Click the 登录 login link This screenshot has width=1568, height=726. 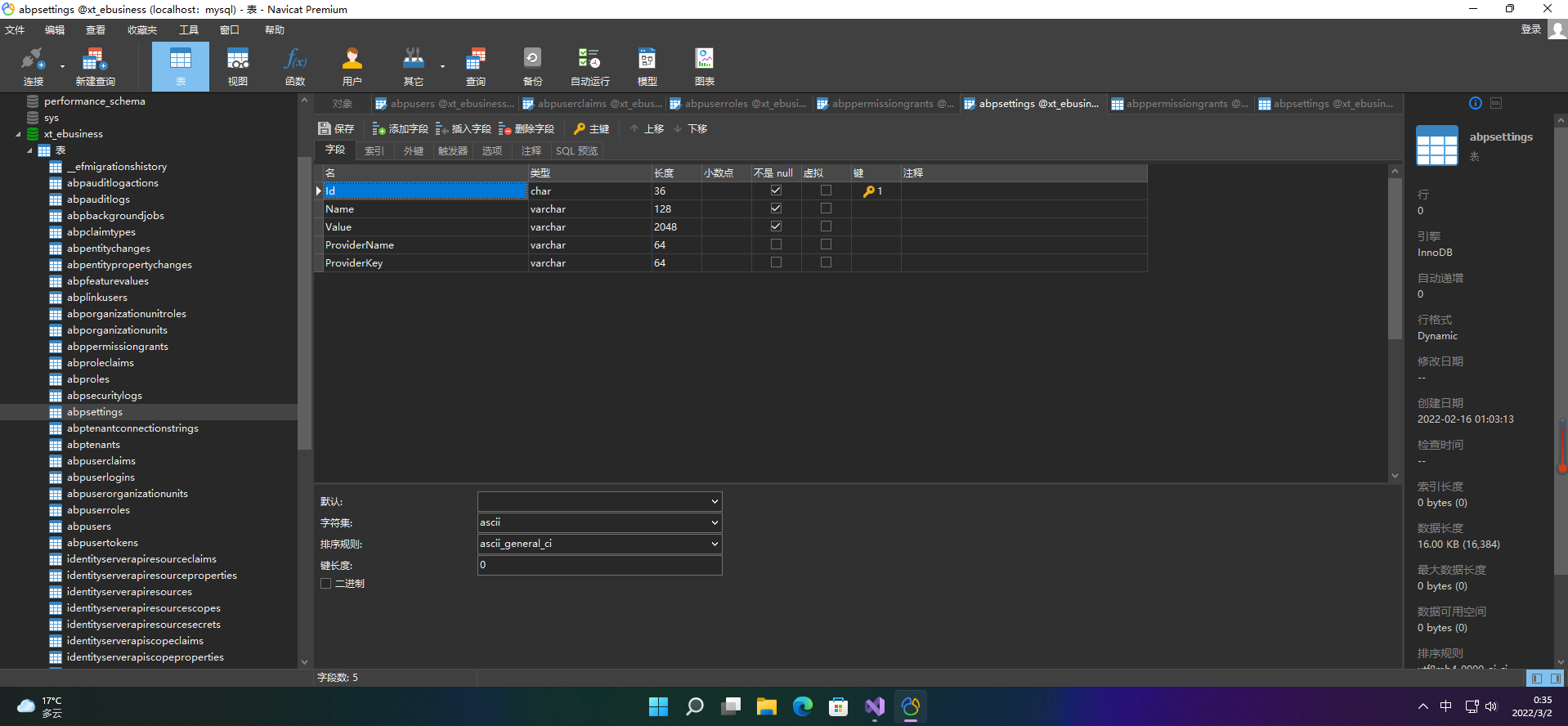[1530, 29]
